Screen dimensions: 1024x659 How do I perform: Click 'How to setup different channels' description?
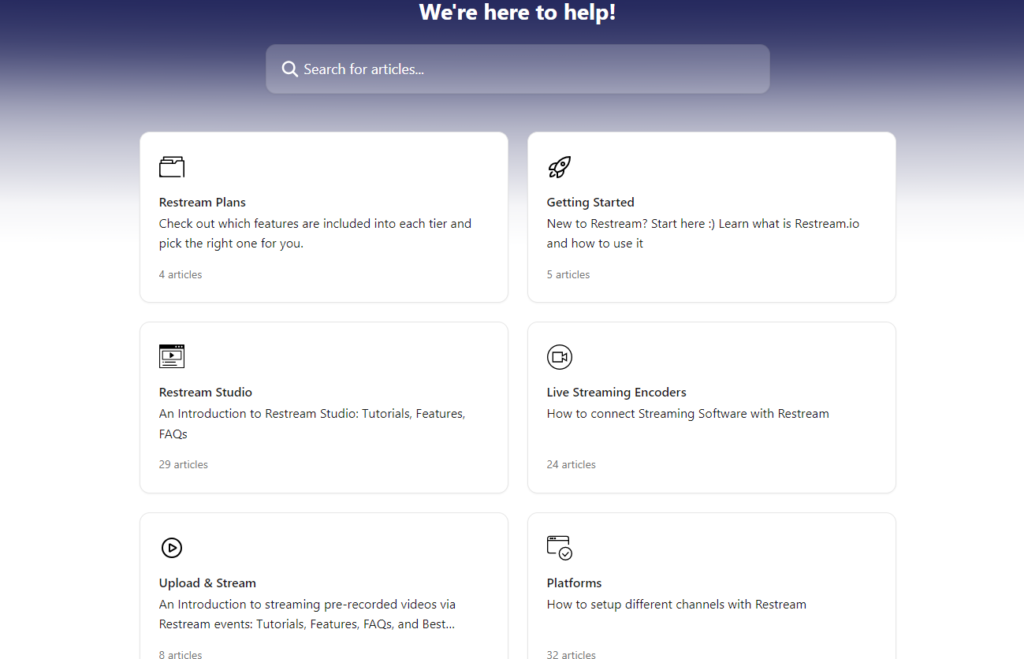[677, 605]
